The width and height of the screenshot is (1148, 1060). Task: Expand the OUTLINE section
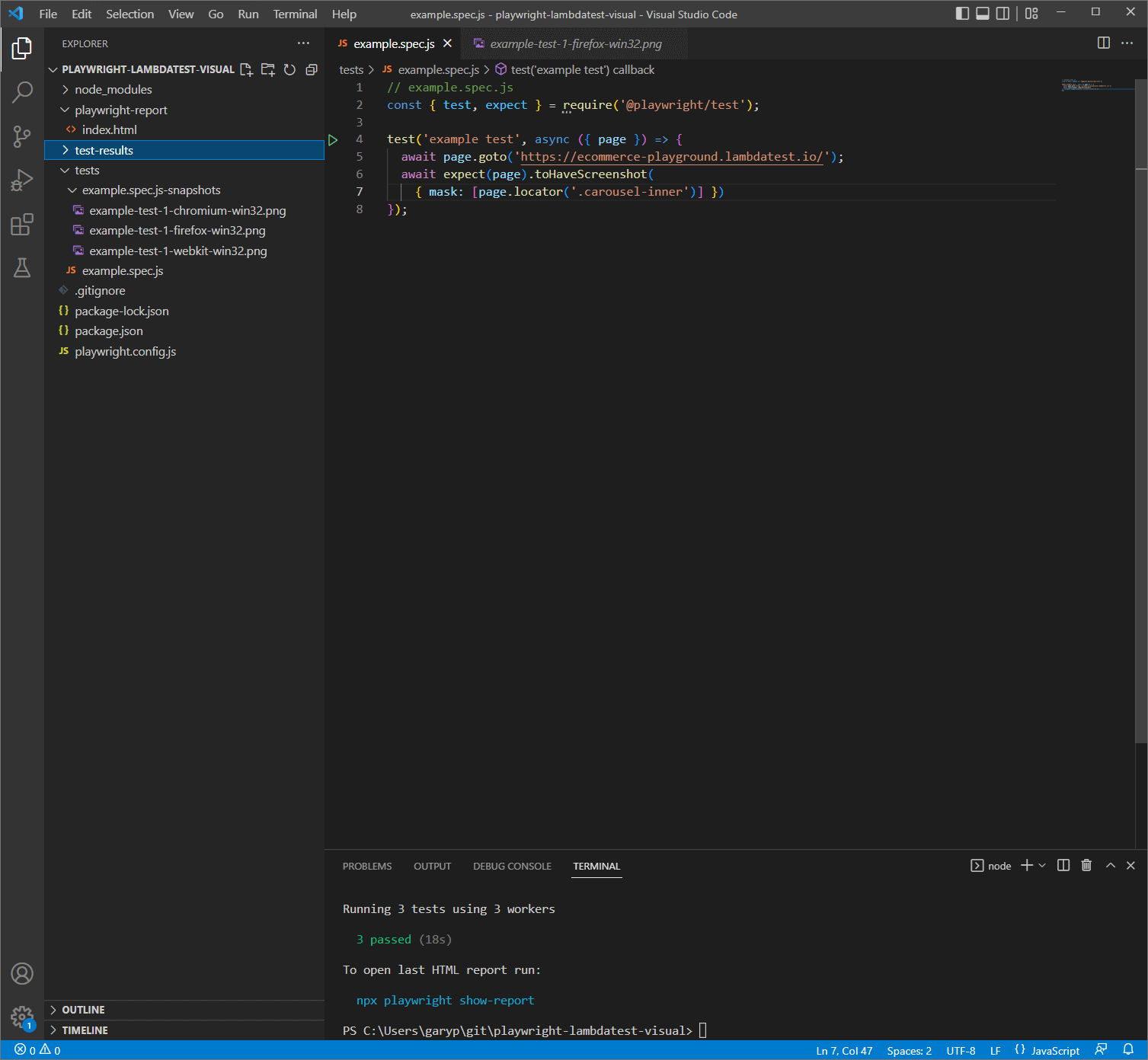click(x=83, y=1010)
